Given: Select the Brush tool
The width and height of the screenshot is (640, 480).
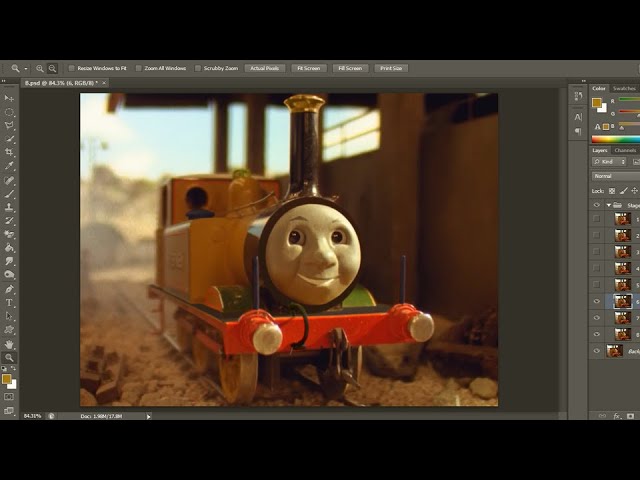Looking at the screenshot, I should (9, 193).
